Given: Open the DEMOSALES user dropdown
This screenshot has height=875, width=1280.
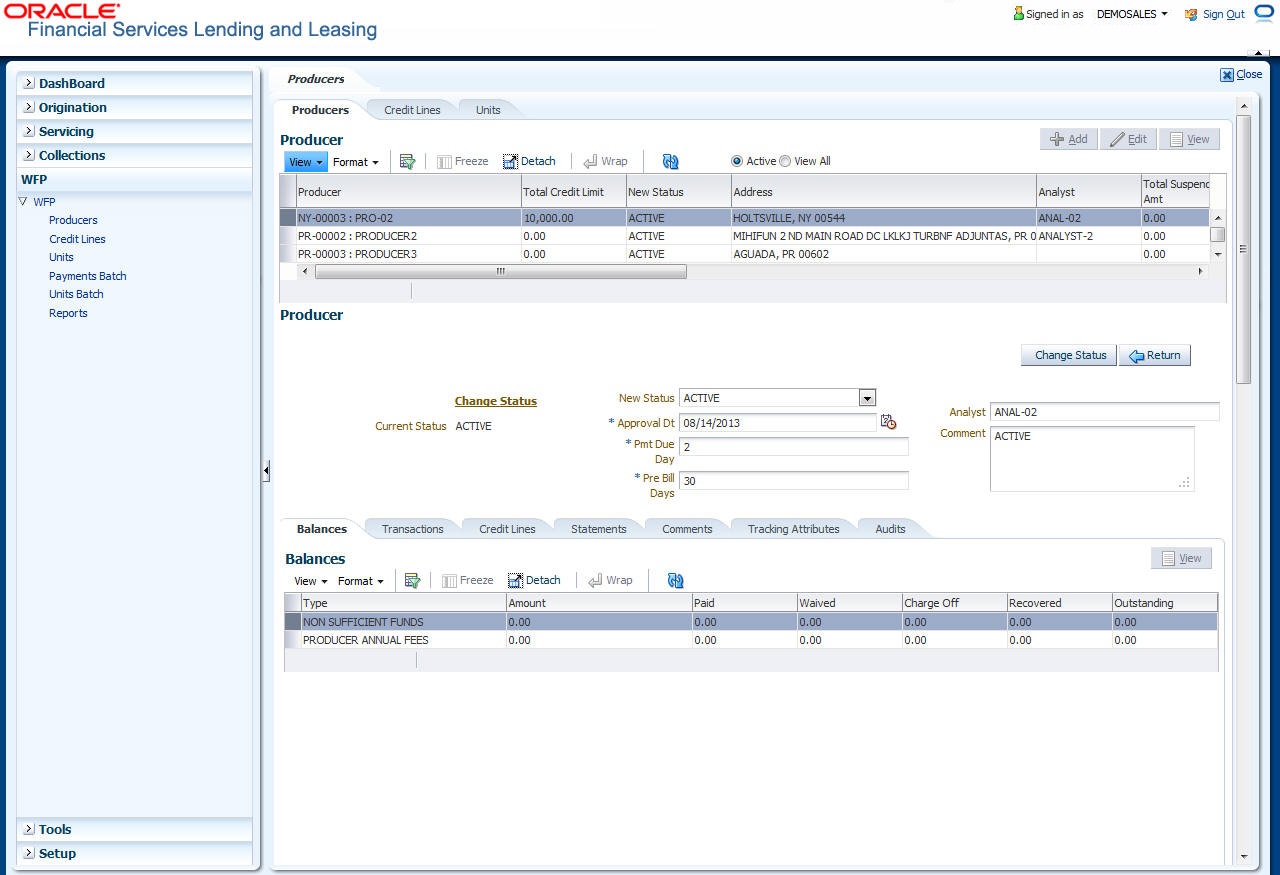Looking at the screenshot, I should pos(1132,14).
